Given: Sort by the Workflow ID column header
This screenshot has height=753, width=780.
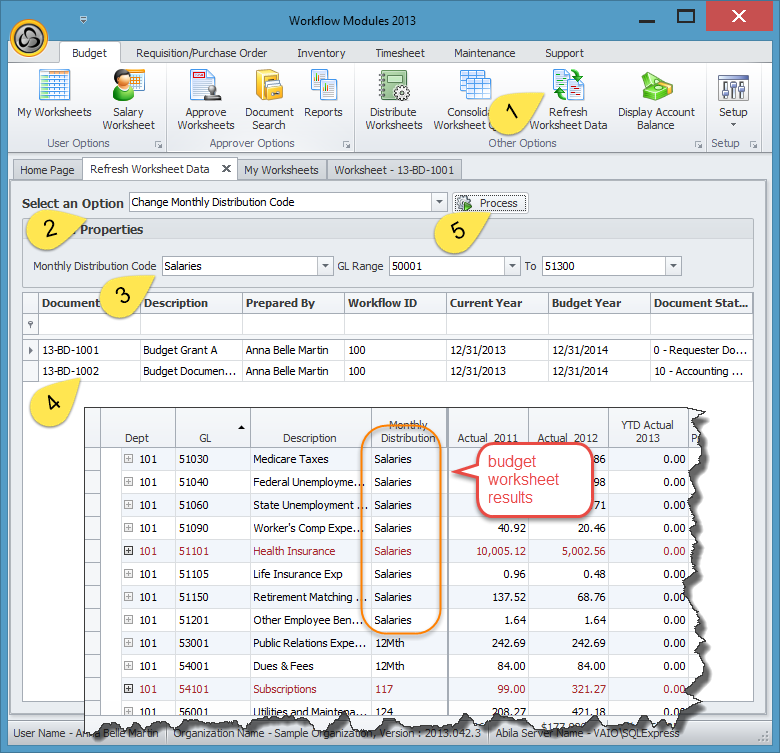Looking at the screenshot, I should coord(395,303).
